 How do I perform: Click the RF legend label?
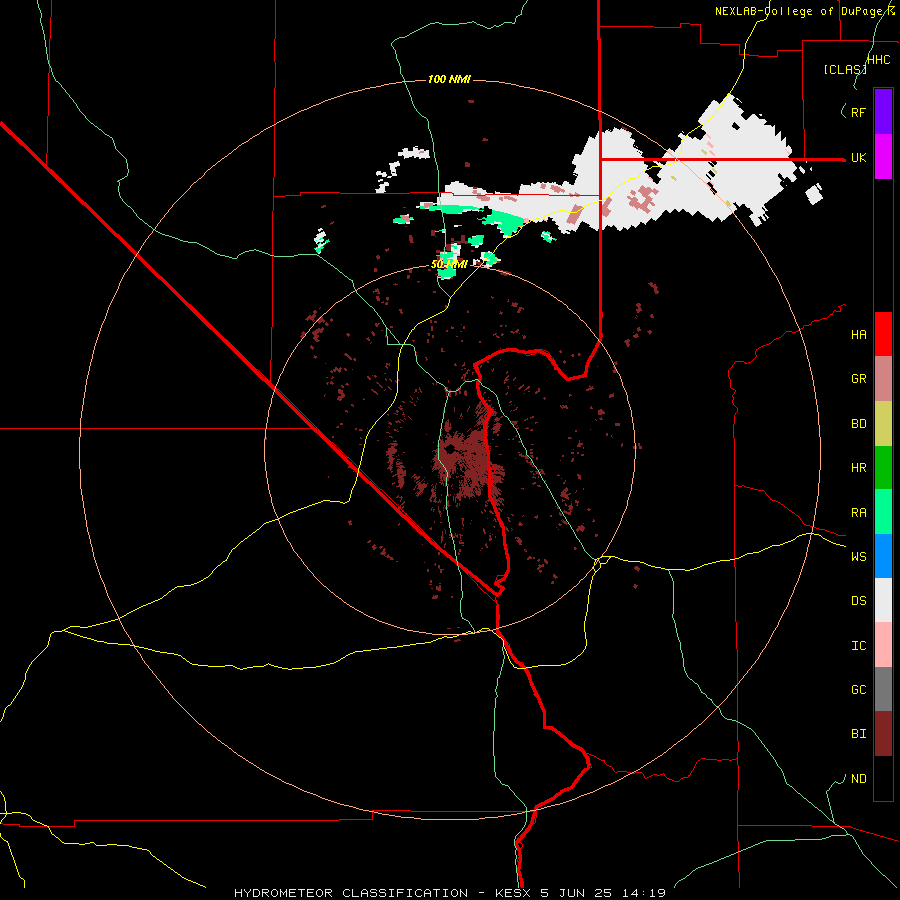(858, 112)
